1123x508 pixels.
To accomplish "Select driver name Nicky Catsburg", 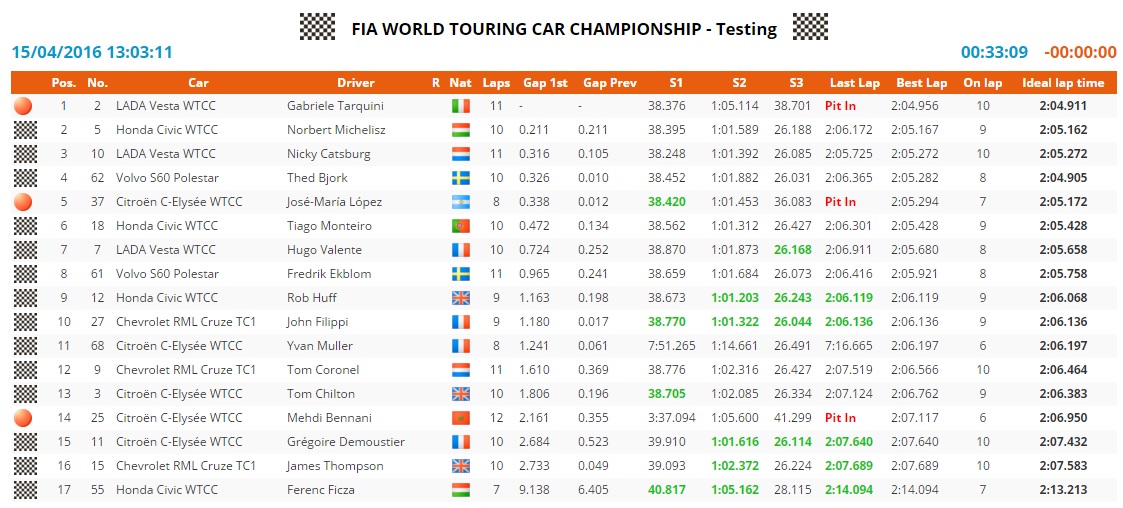I will coord(328,154).
